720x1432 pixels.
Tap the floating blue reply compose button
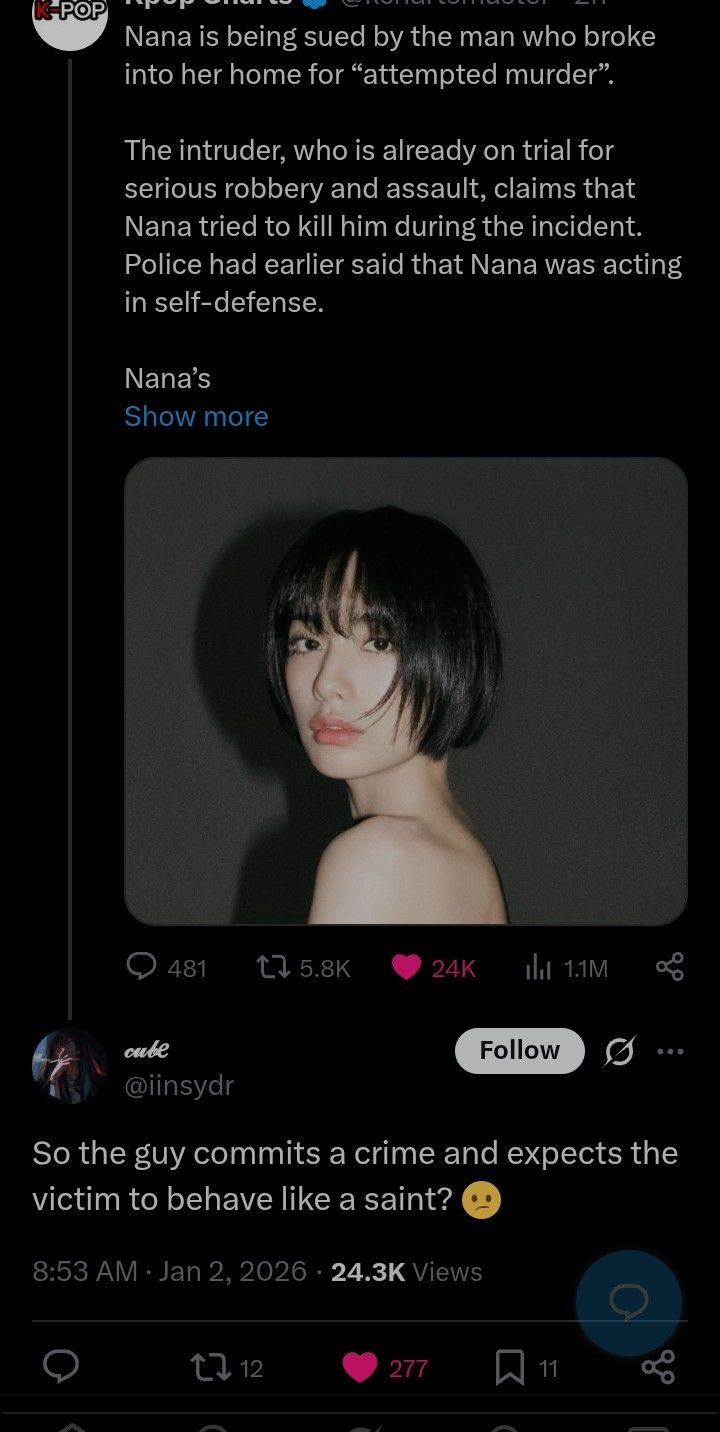click(x=628, y=1302)
